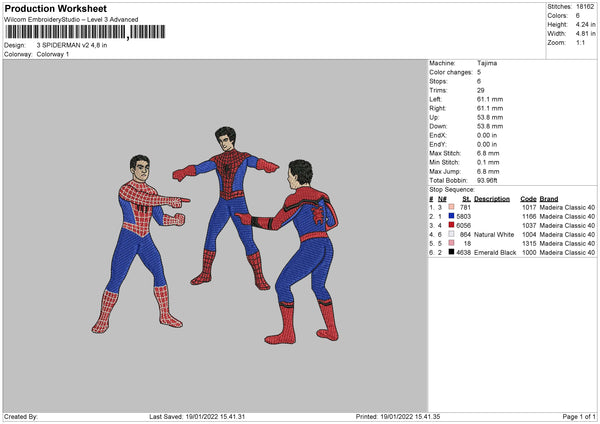The height and width of the screenshot is (424, 600).
Task: Click the "Created By:" footer label
Action: (x=21, y=417)
